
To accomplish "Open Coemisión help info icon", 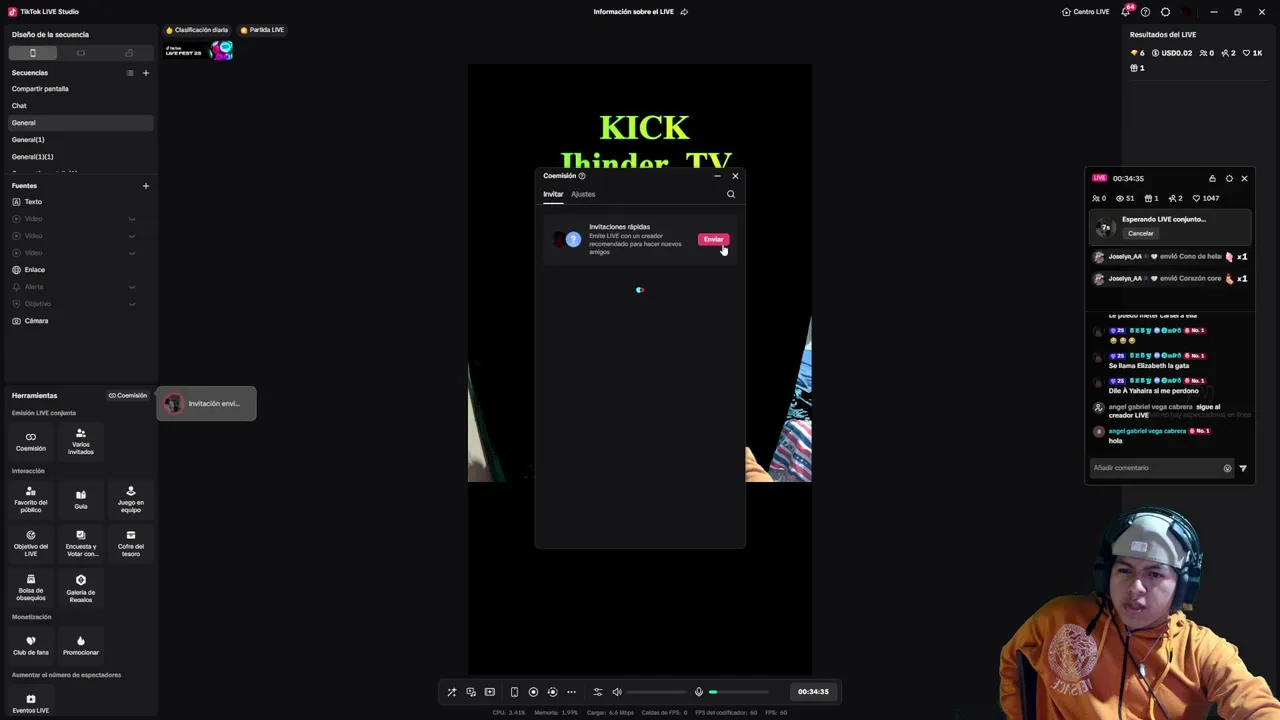I will [582, 176].
